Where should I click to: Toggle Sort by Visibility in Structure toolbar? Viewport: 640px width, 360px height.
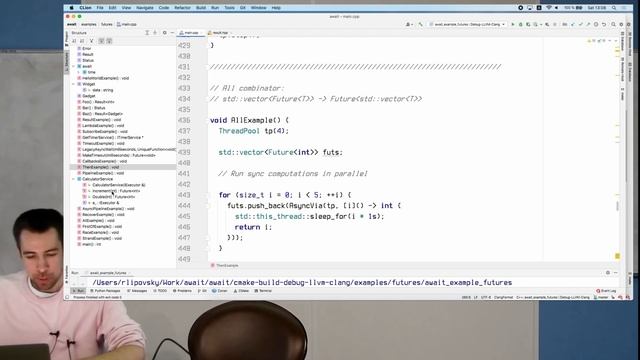point(74,41)
